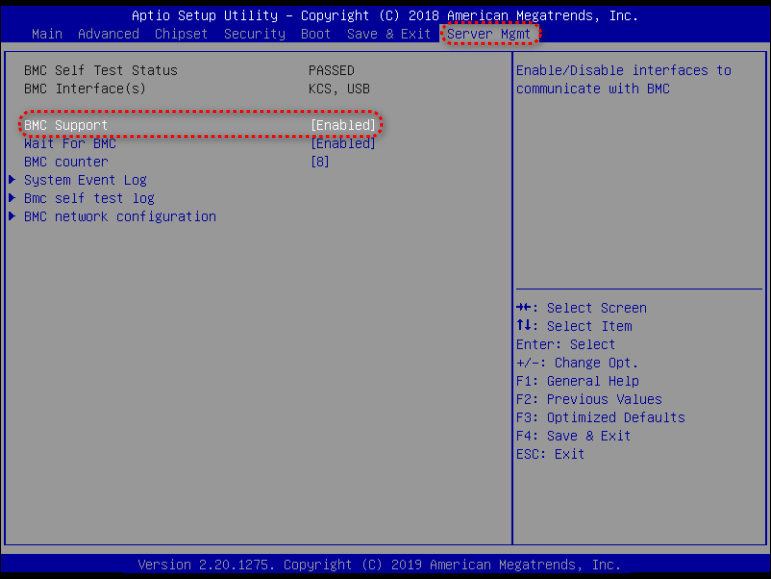This screenshot has width=771, height=579.
Task: Click ESC: Exit hint
Action: click(x=550, y=454)
